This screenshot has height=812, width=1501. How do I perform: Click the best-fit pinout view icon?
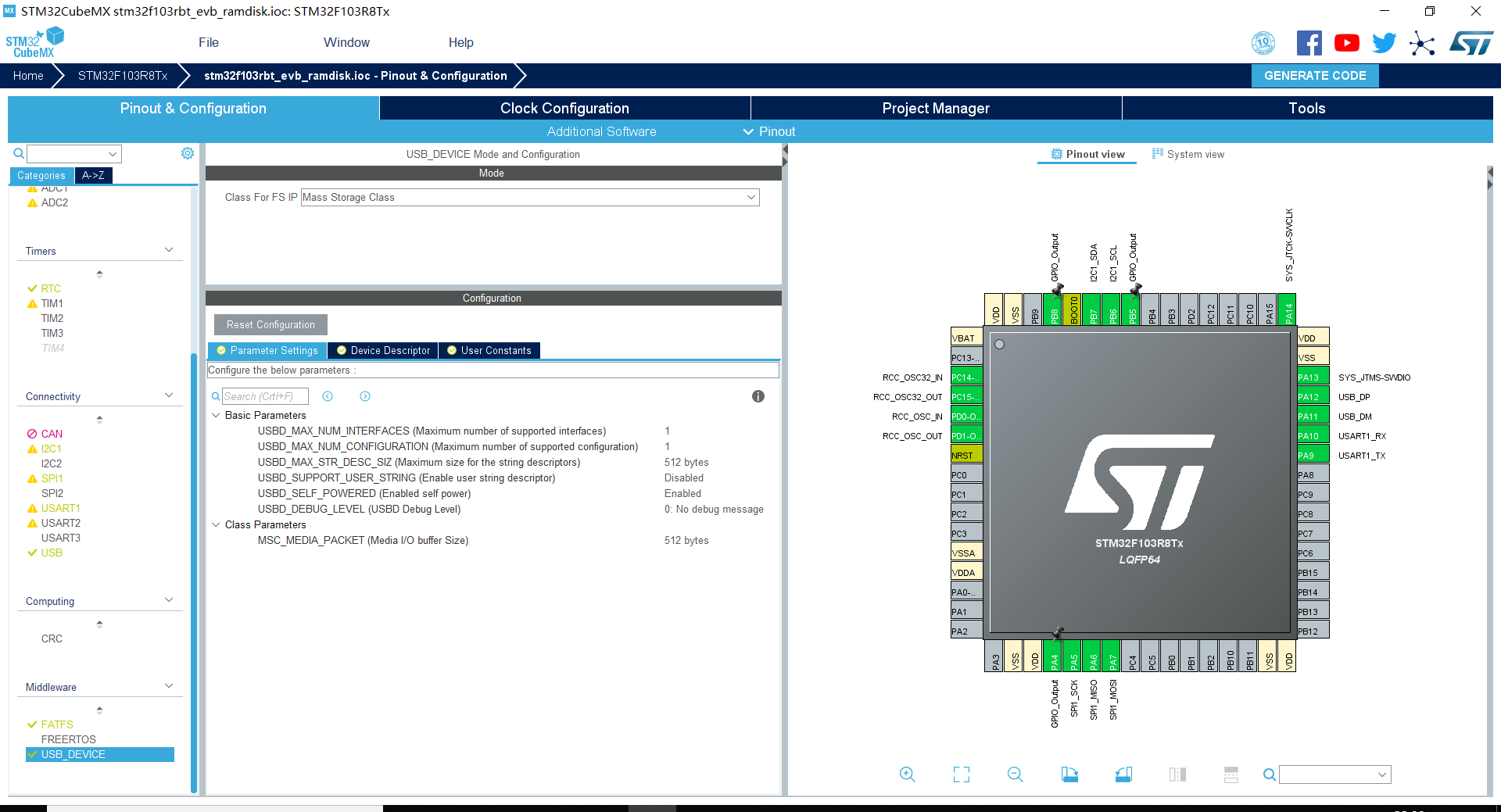coord(961,774)
